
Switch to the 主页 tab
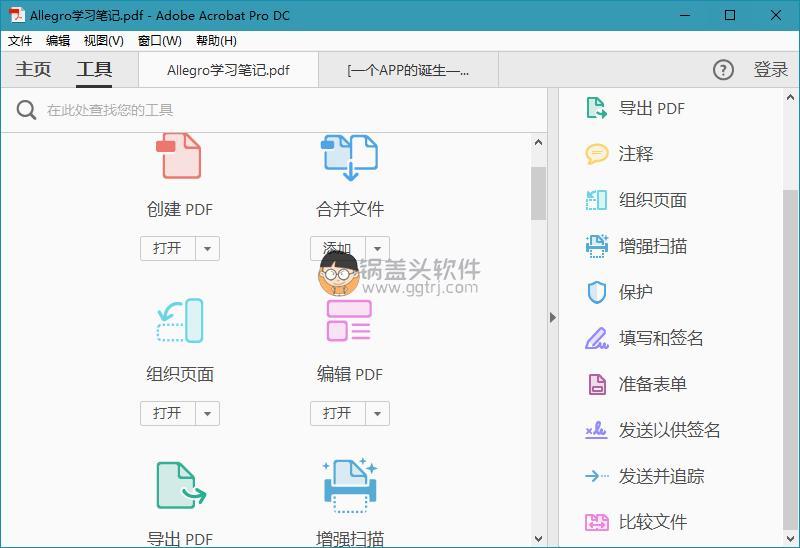[x=33, y=69]
